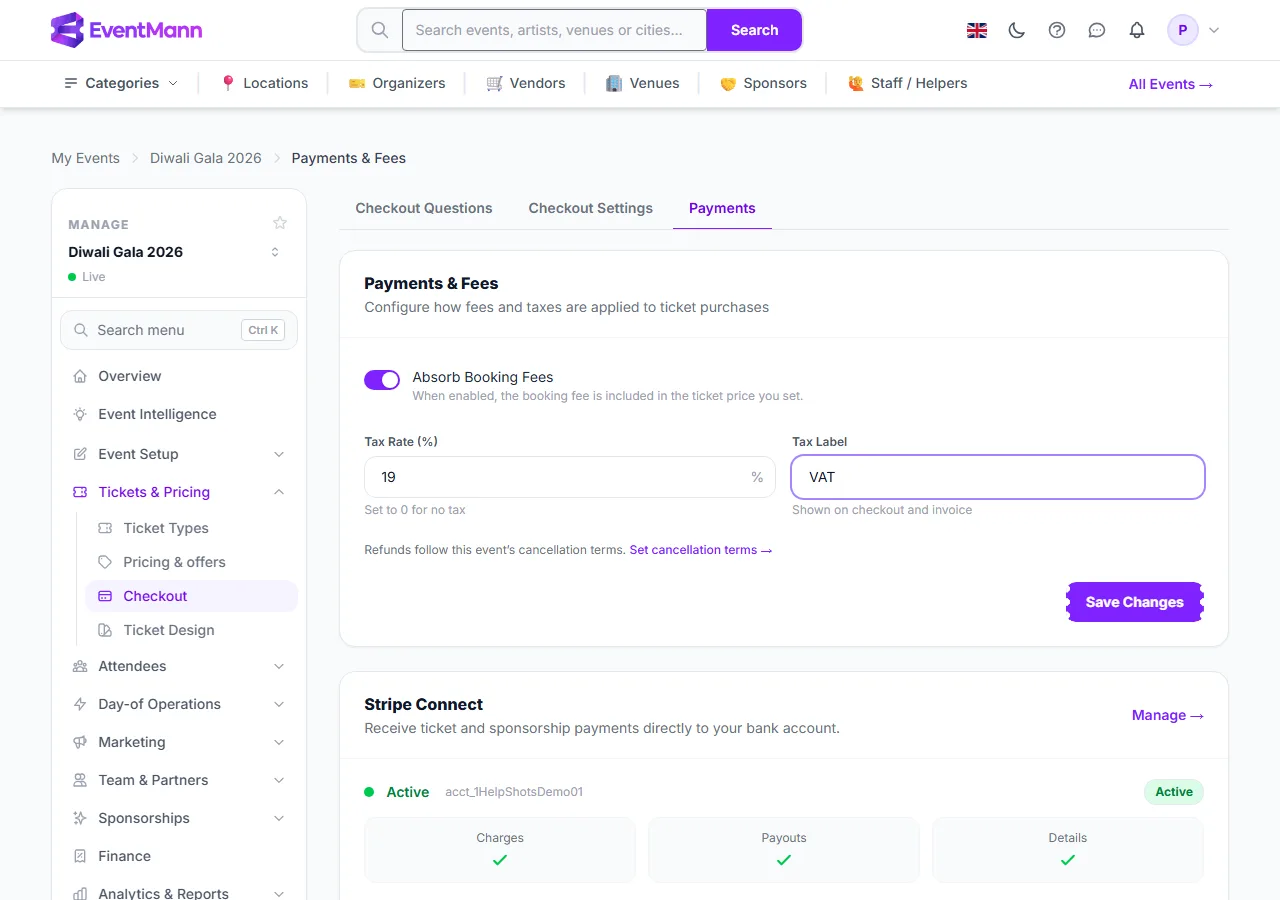Open Sponsors in the navigation bar
Screen dimensions: 1280x900
click(x=763, y=83)
